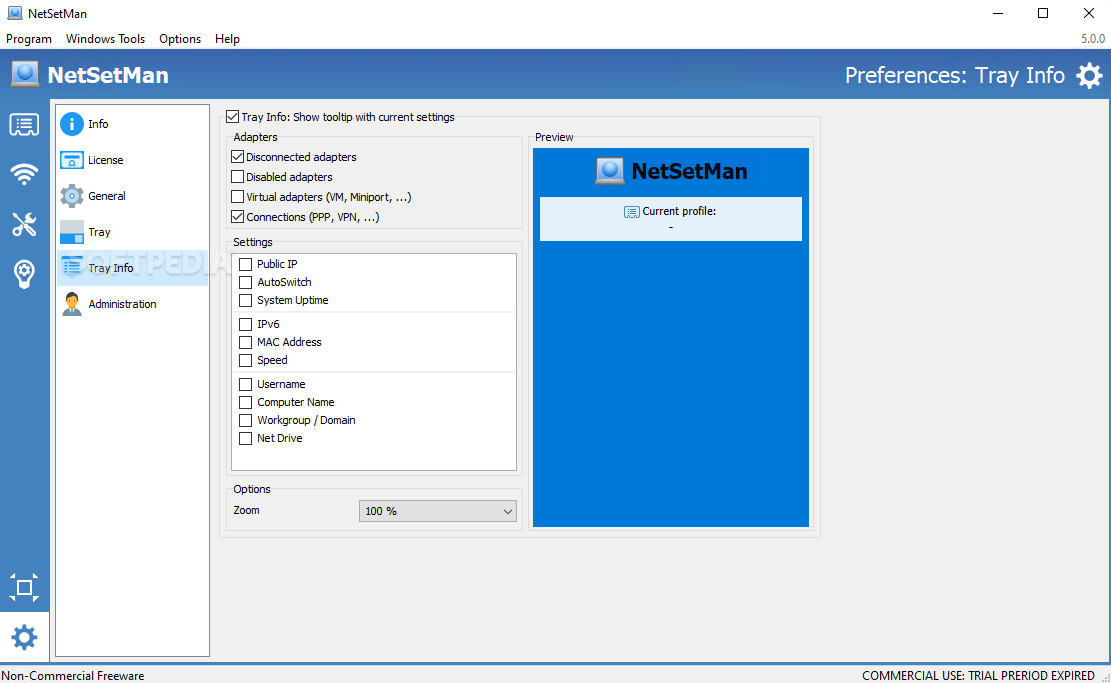
Task: Enable Disabled adapters checkbox
Action: [x=238, y=176]
